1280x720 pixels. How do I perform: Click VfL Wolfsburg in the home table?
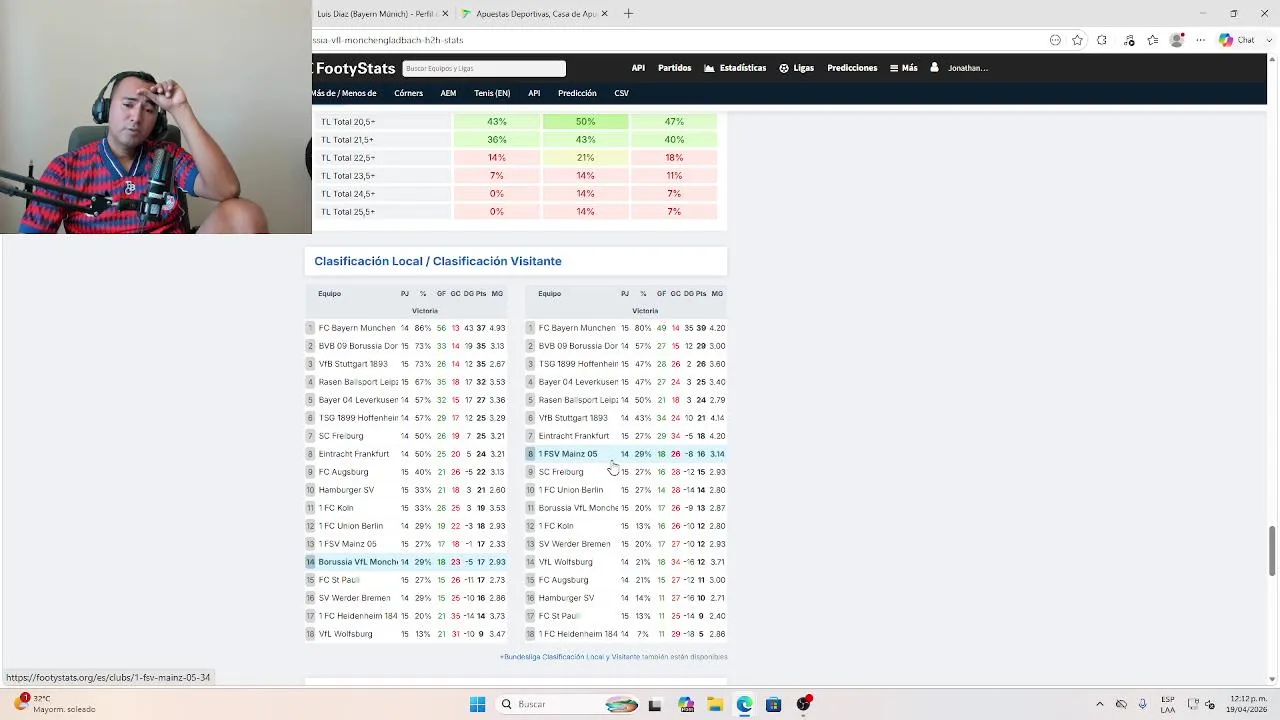click(345, 634)
